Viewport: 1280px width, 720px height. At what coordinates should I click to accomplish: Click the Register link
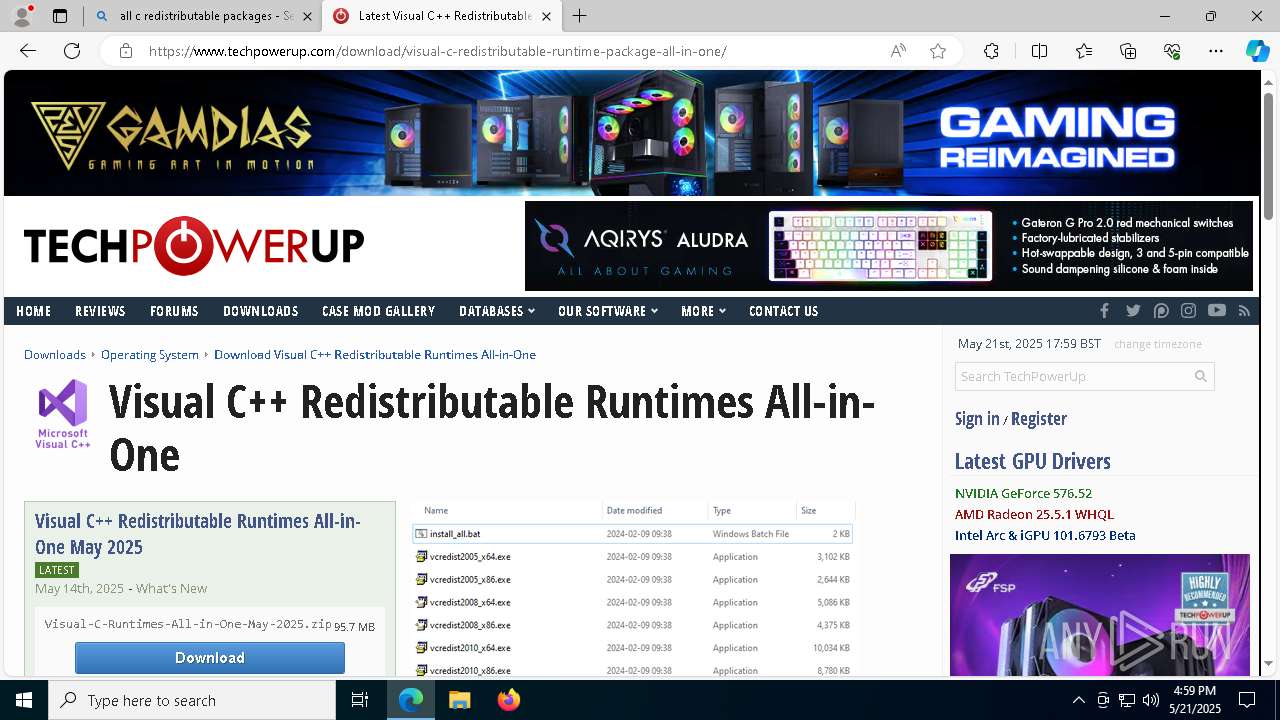(1039, 419)
